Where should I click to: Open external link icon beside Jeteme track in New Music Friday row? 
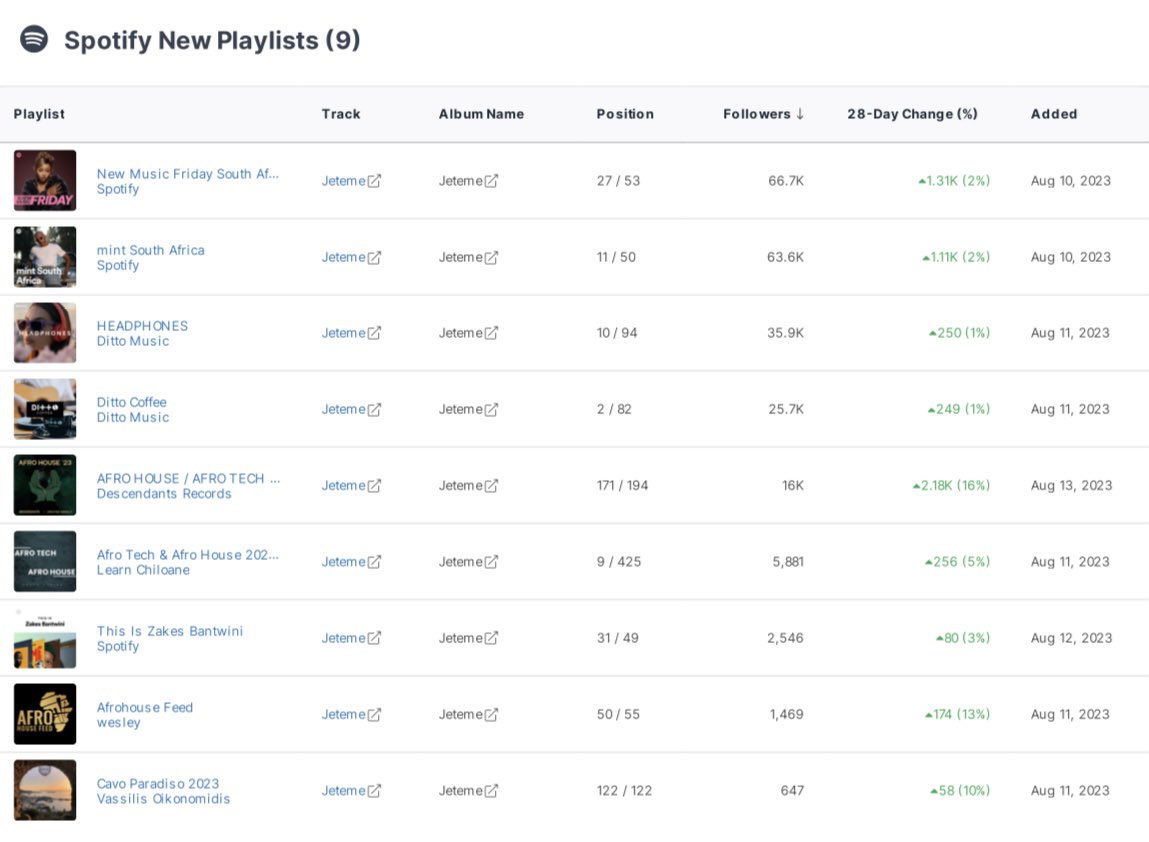(x=374, y=180)
